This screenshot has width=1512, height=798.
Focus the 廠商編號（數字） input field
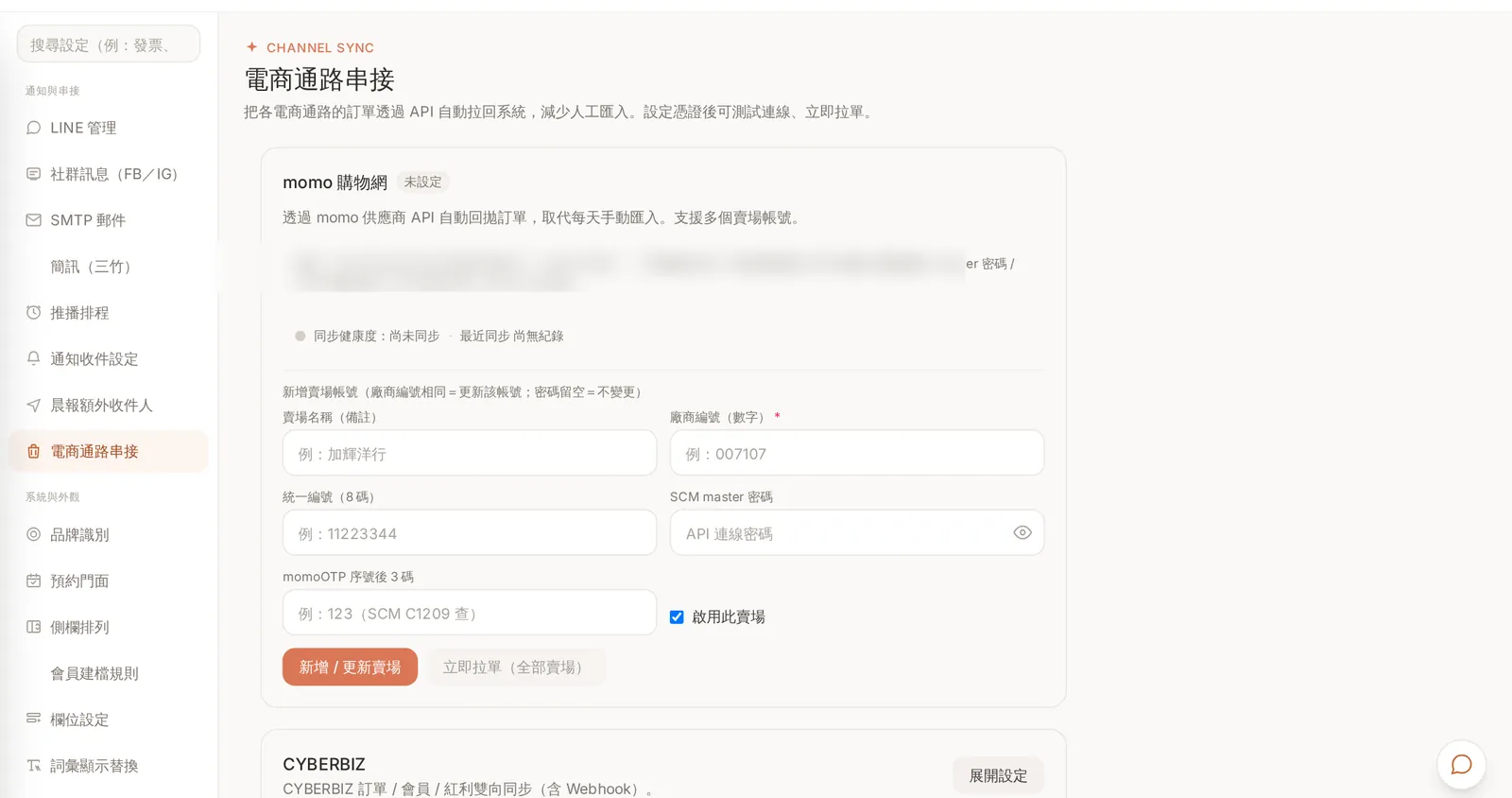click(x=857, y=454)
